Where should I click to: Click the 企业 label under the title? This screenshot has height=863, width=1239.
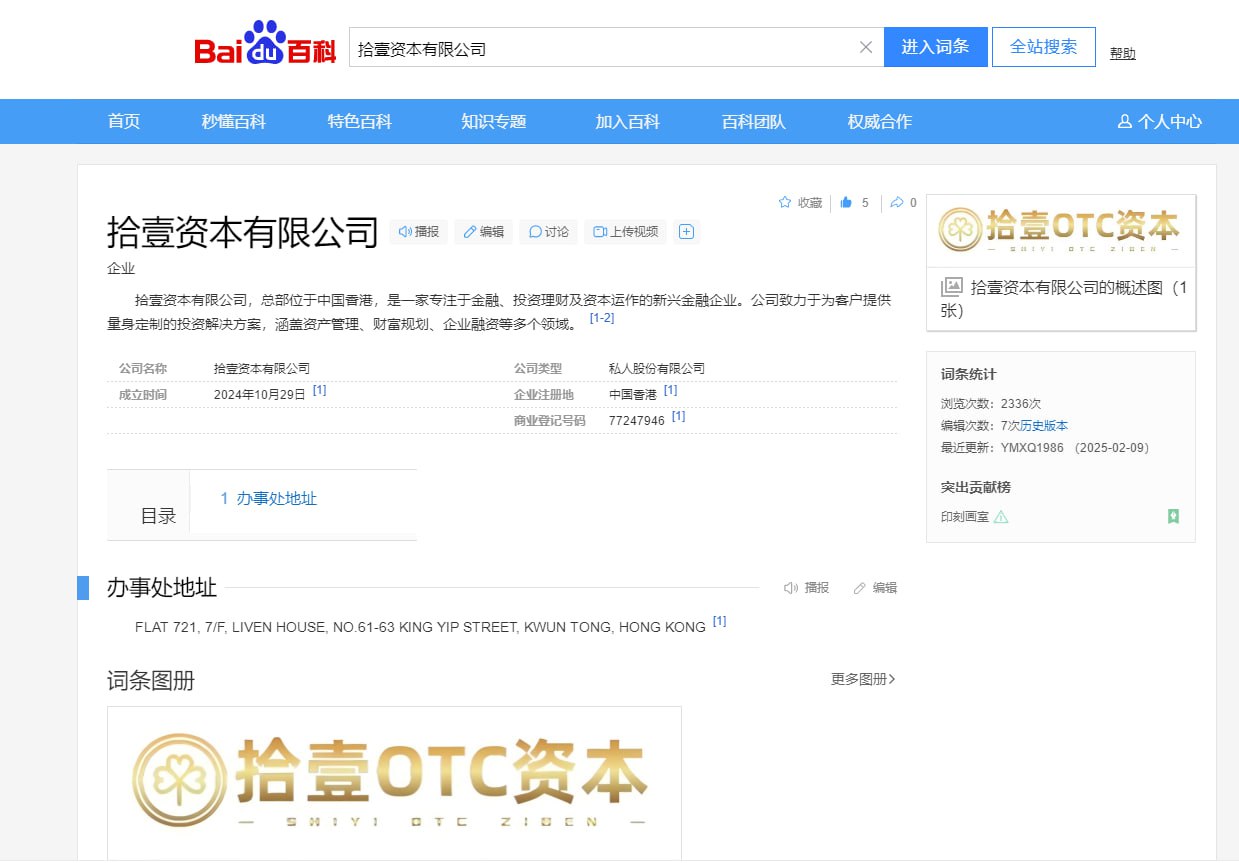(121, 268)
